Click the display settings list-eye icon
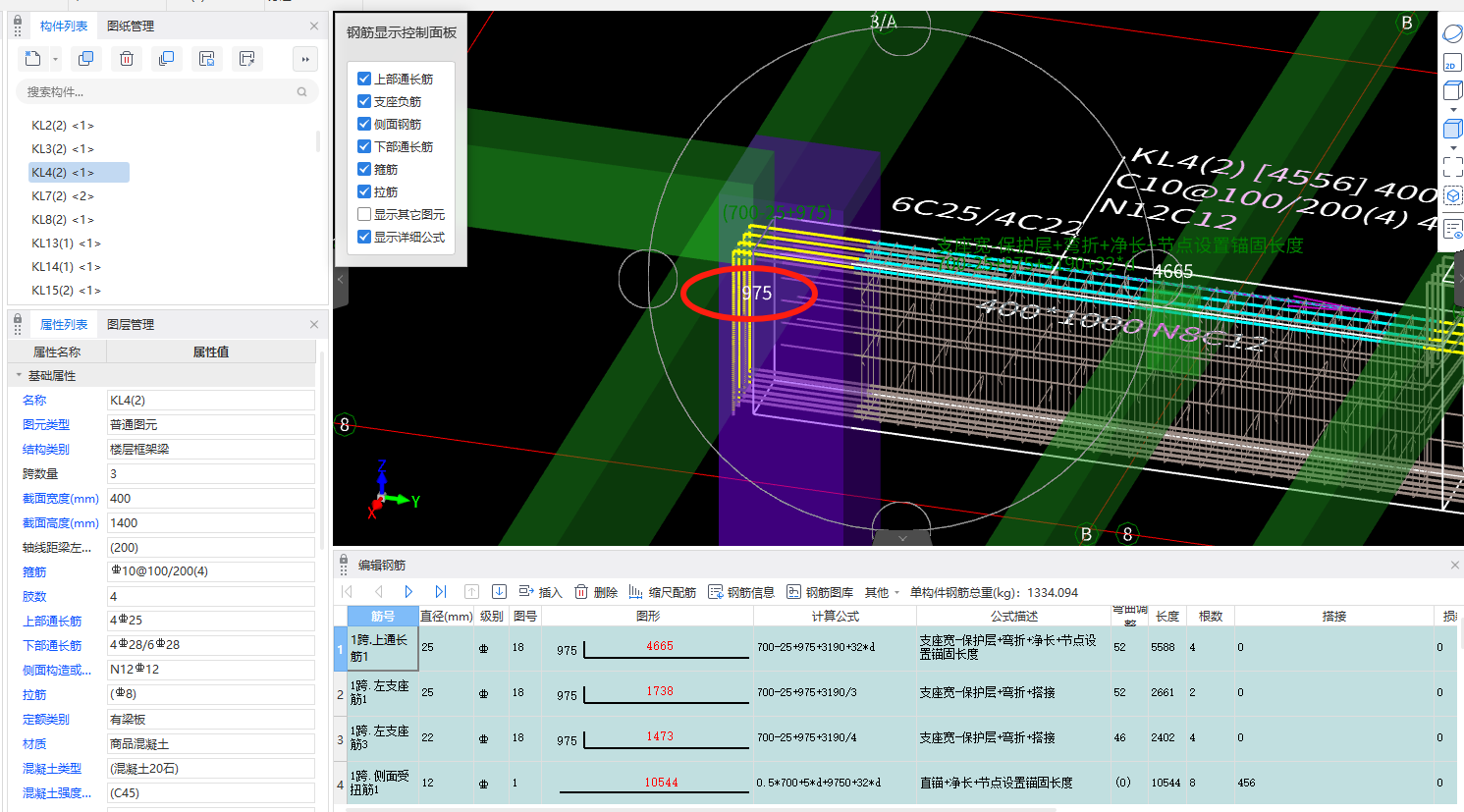Viewport: 1464px width, 812px height. pyautogui.click(x=1452, y=230)
